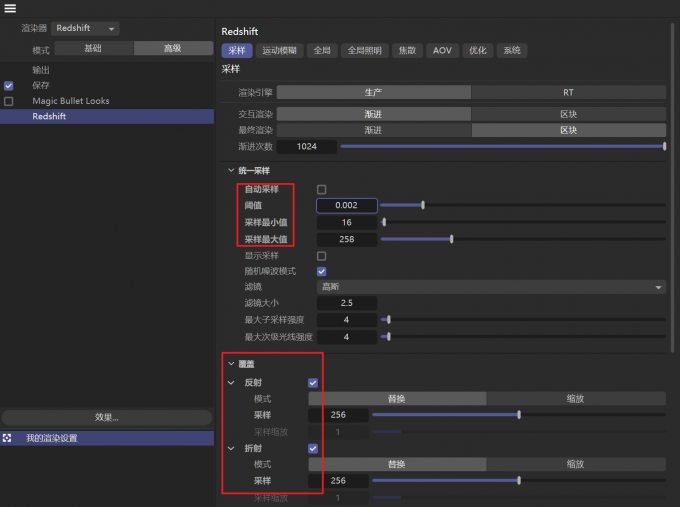Set 反射 mode to 缩放
The image size is (680, 507).
(x=576, y=399)
